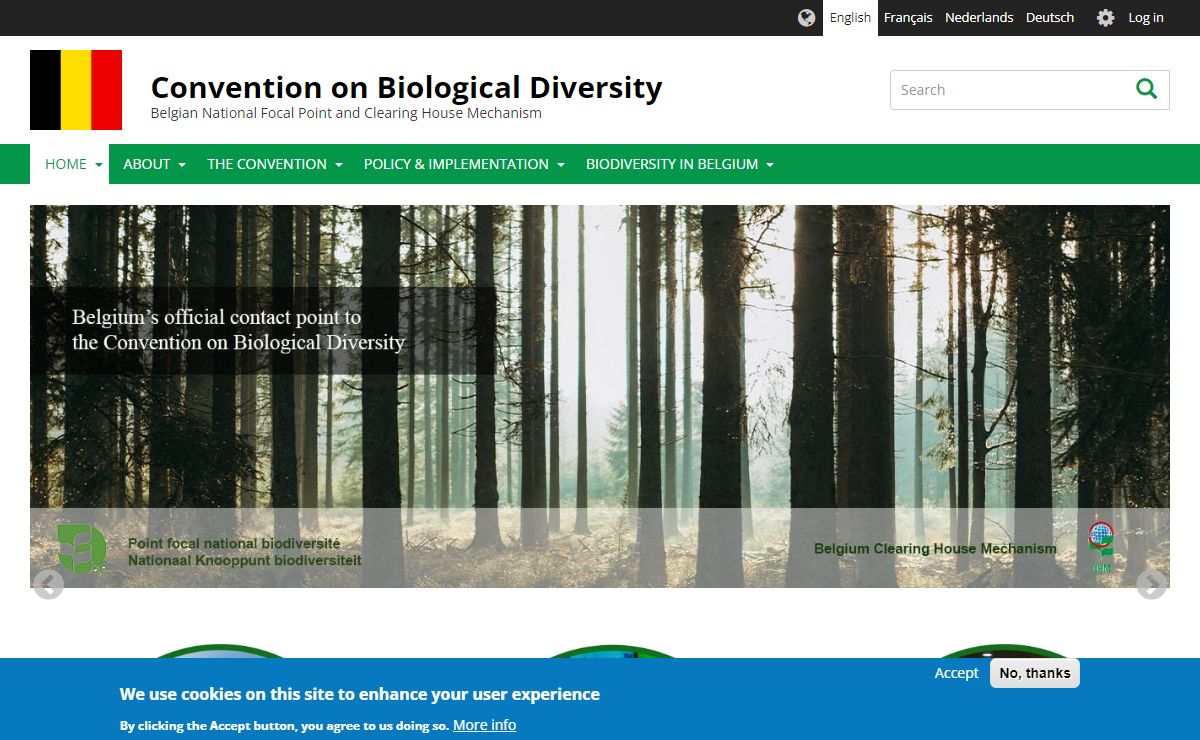The width and height of the screenshot is (1200, 740).
Task: Switch language to Nederlands
Action: click(979, 18)
